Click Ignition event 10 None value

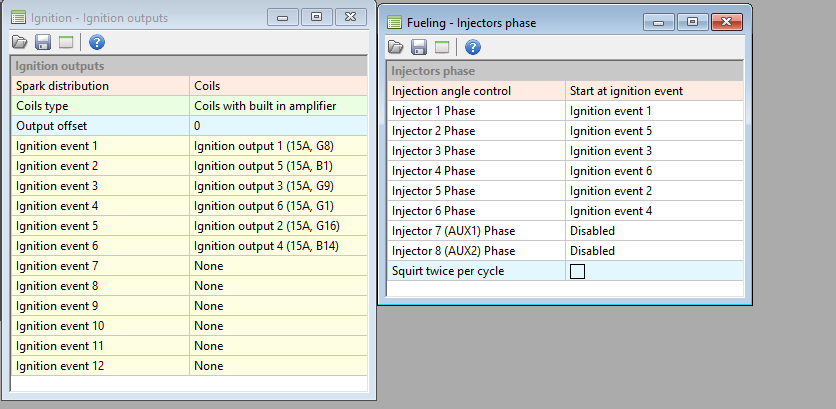278,326
